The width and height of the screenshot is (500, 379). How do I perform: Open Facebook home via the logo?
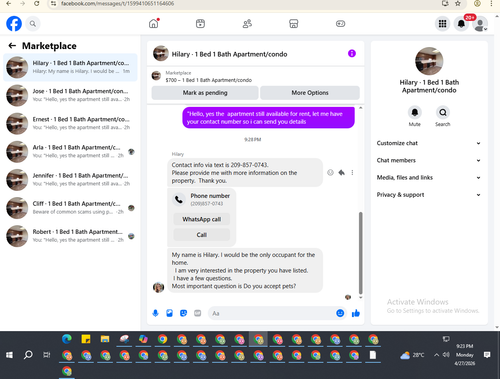pyautogui.click(x=14, y=24)
